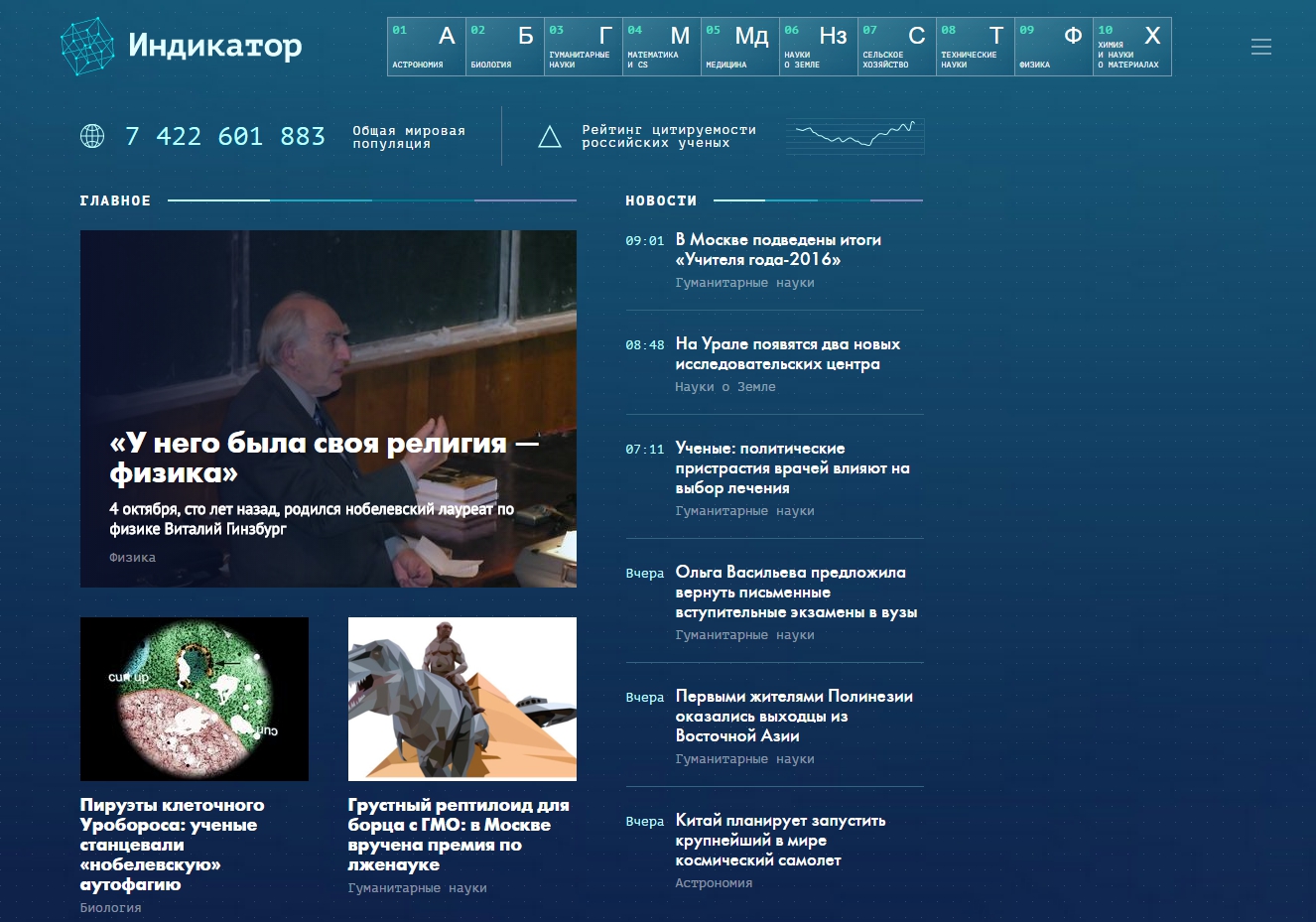Click the Физика tag under main story

(x=132, y=558)
